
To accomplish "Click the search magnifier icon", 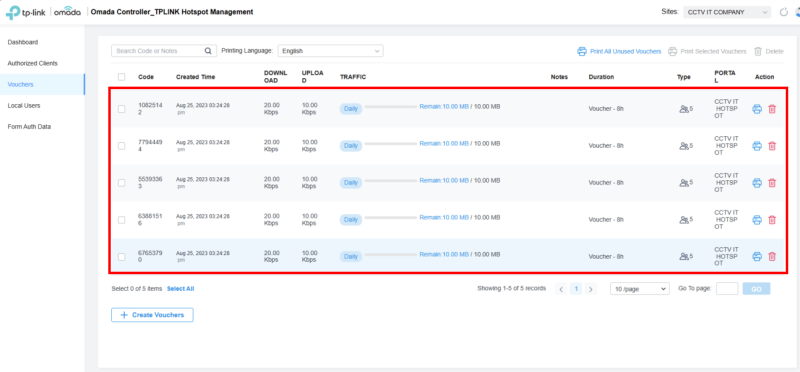I will pos(208,51).
